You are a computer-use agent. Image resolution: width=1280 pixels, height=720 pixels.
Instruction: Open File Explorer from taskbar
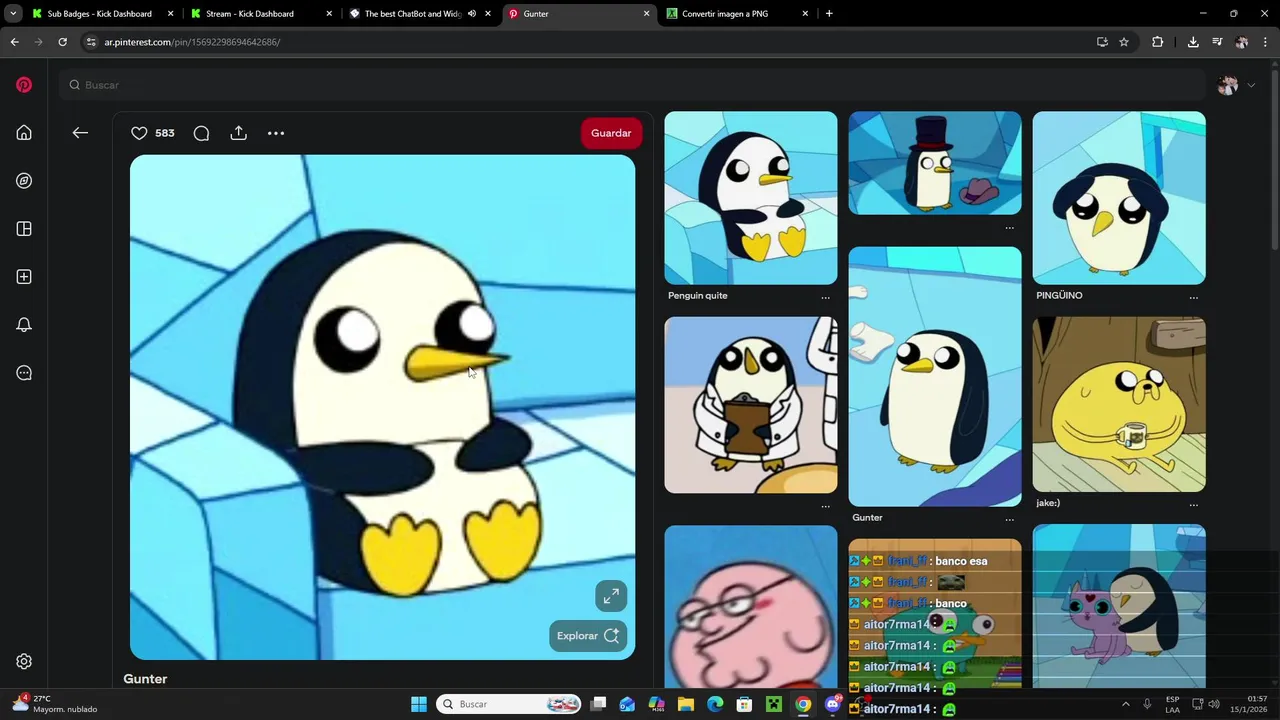pyautogui.click(x=686, y=704)
